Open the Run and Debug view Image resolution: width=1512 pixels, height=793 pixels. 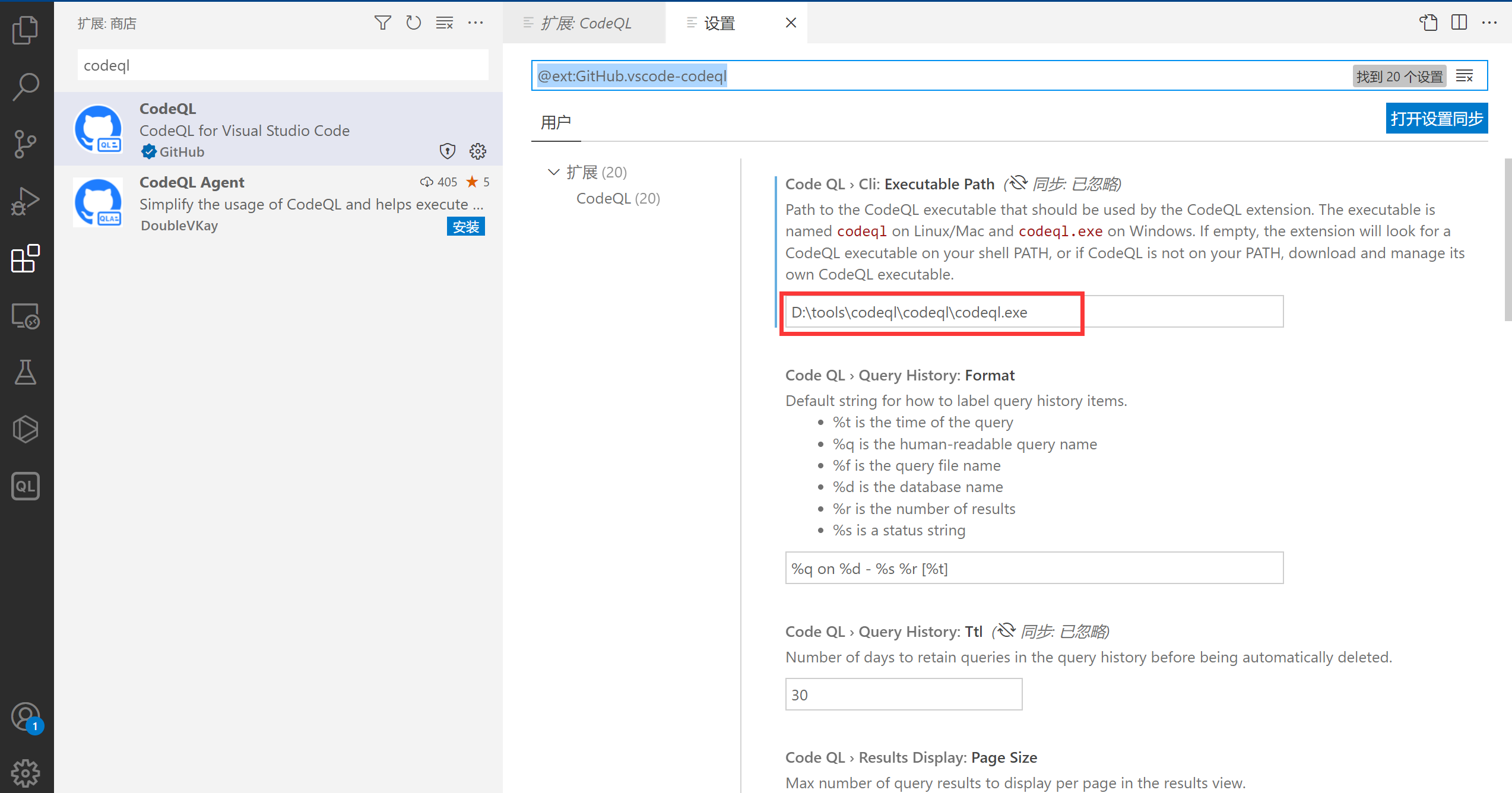pyautogui.click(x=26, y=201)
